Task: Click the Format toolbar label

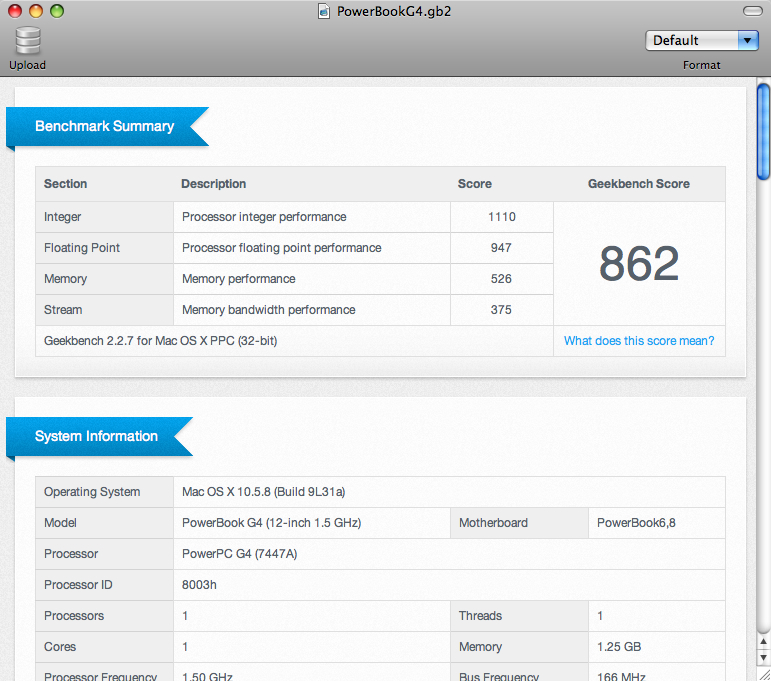Action: point(701,65)
